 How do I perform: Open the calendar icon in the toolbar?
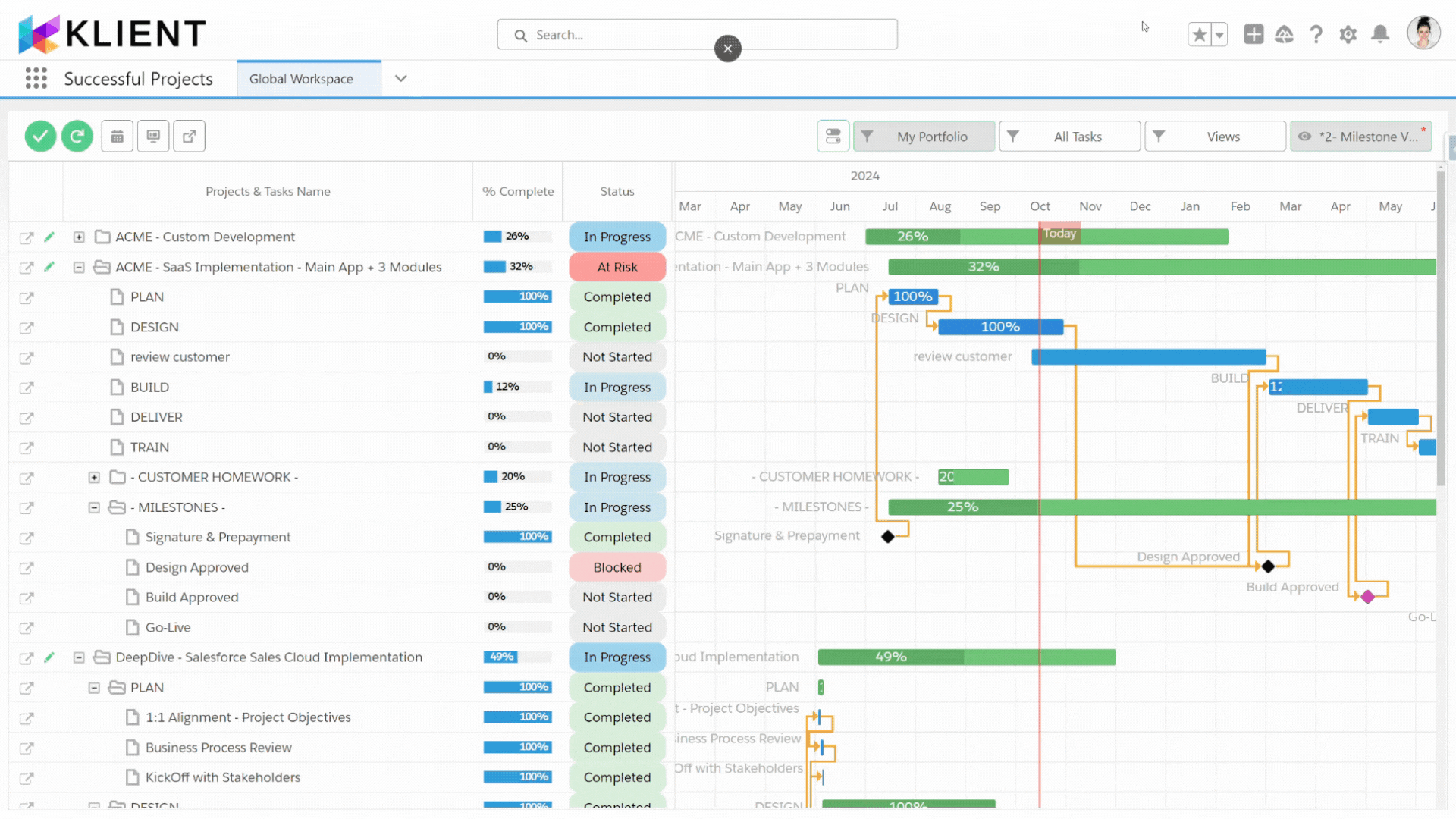[x=117, y=136]
